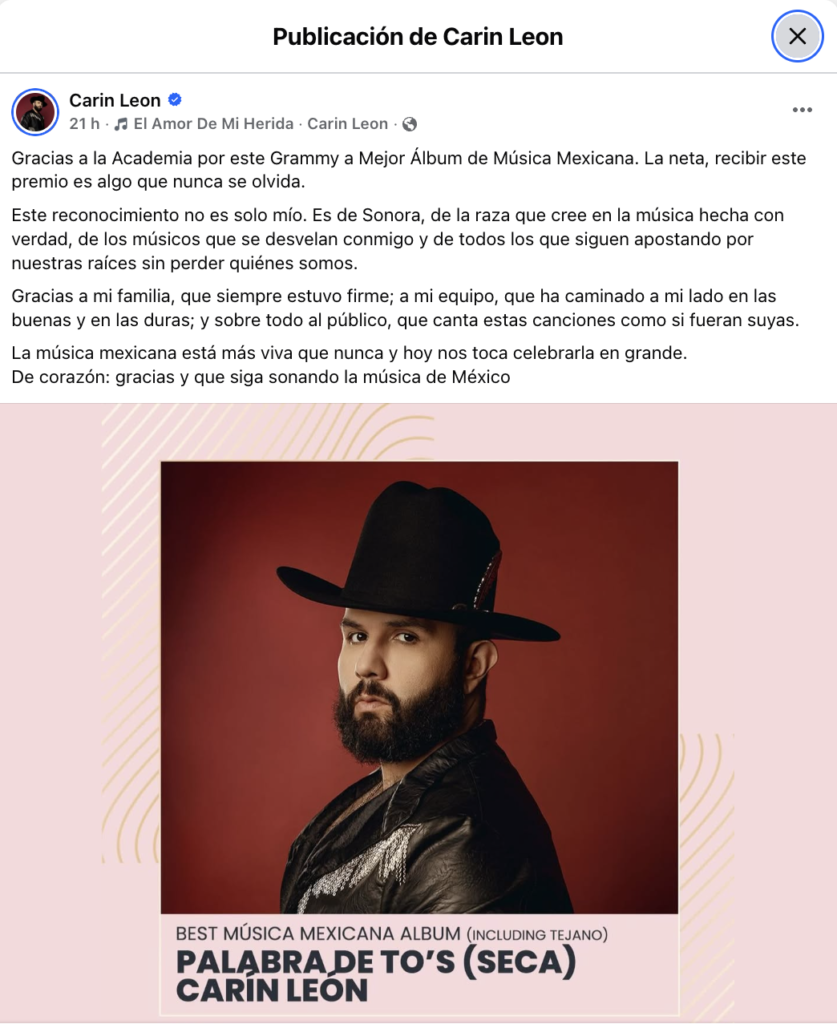The width and height of the screenshot is (837, 1024).
Task: Click the globe public audience icon
Action: point(409,124)
